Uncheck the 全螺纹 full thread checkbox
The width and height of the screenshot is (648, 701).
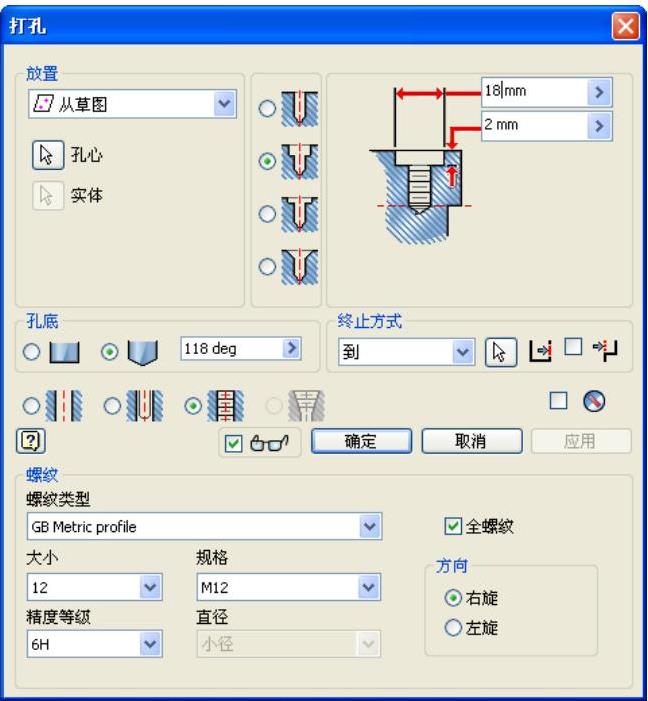click(453, 526)
